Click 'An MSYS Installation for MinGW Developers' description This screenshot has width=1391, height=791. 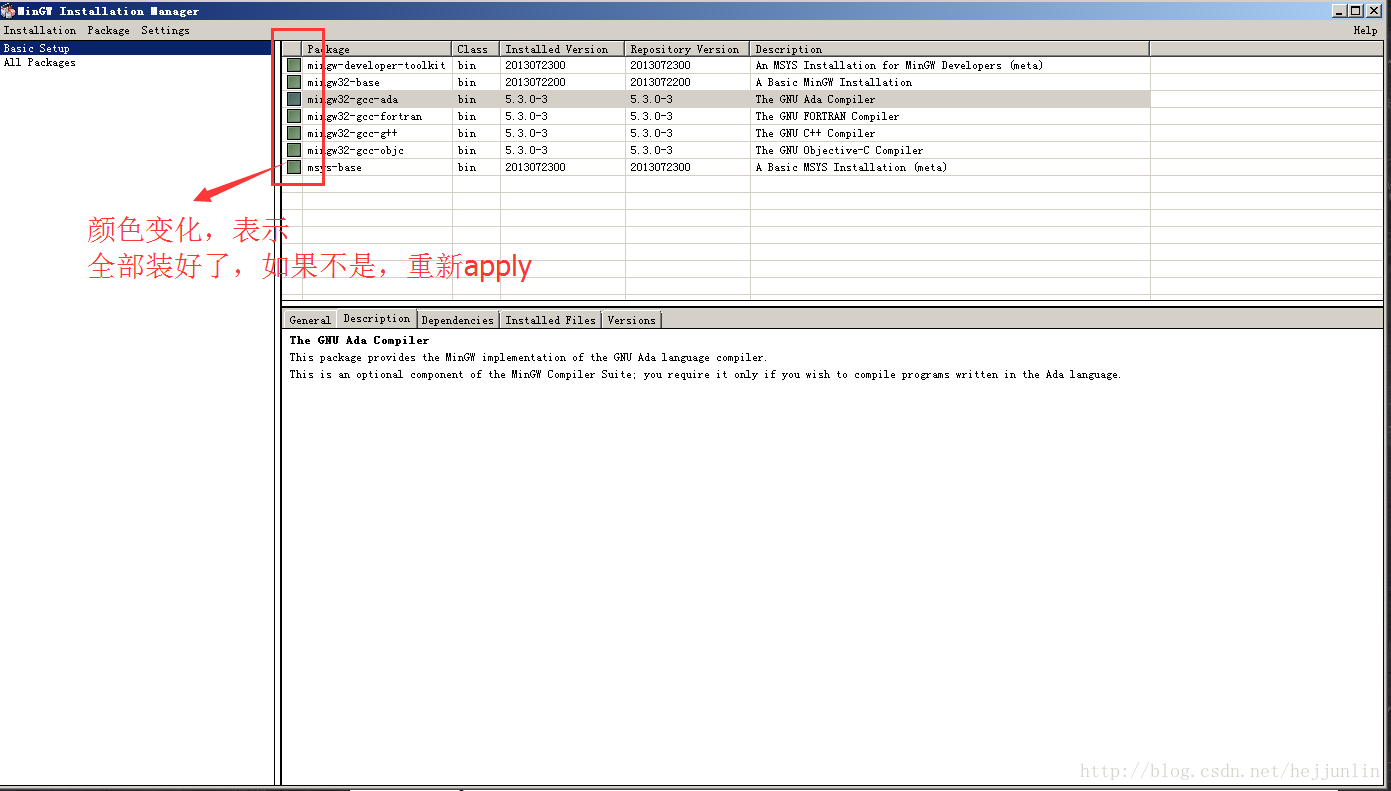[899, 65]
